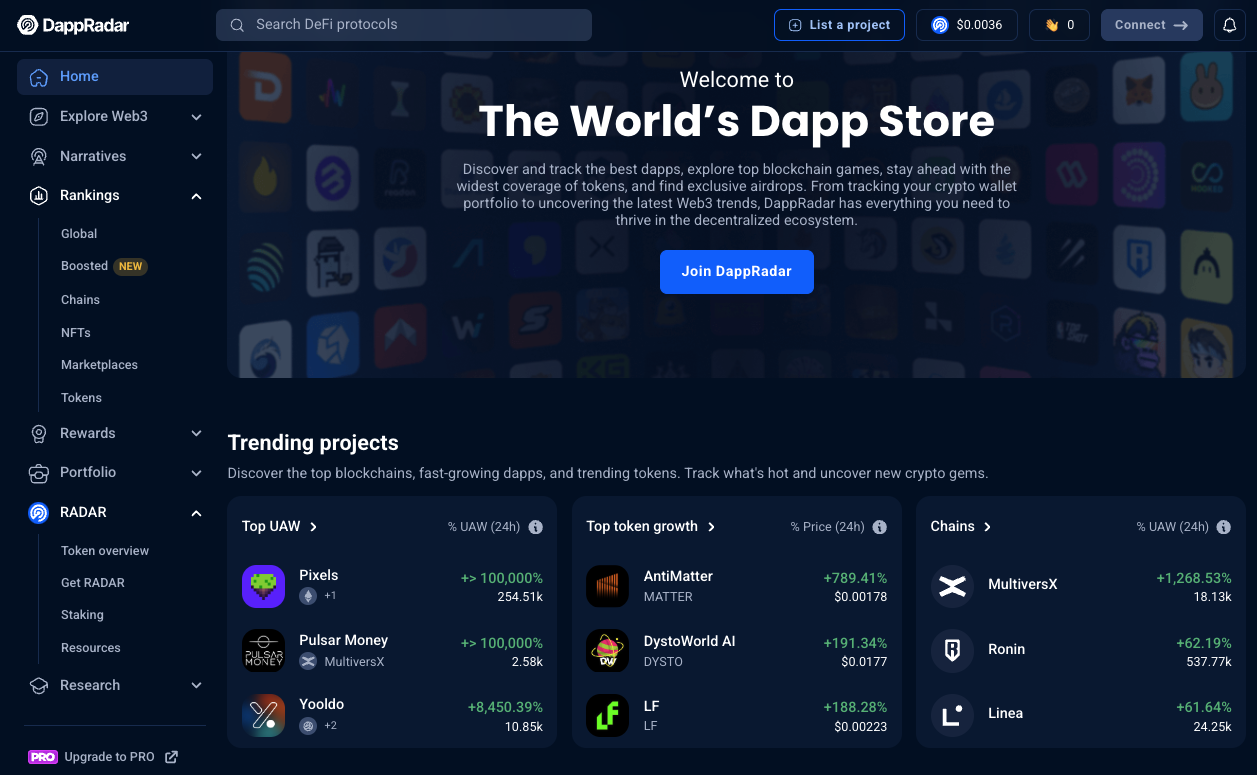Click the RADAR token price icon

click(940, 25)
